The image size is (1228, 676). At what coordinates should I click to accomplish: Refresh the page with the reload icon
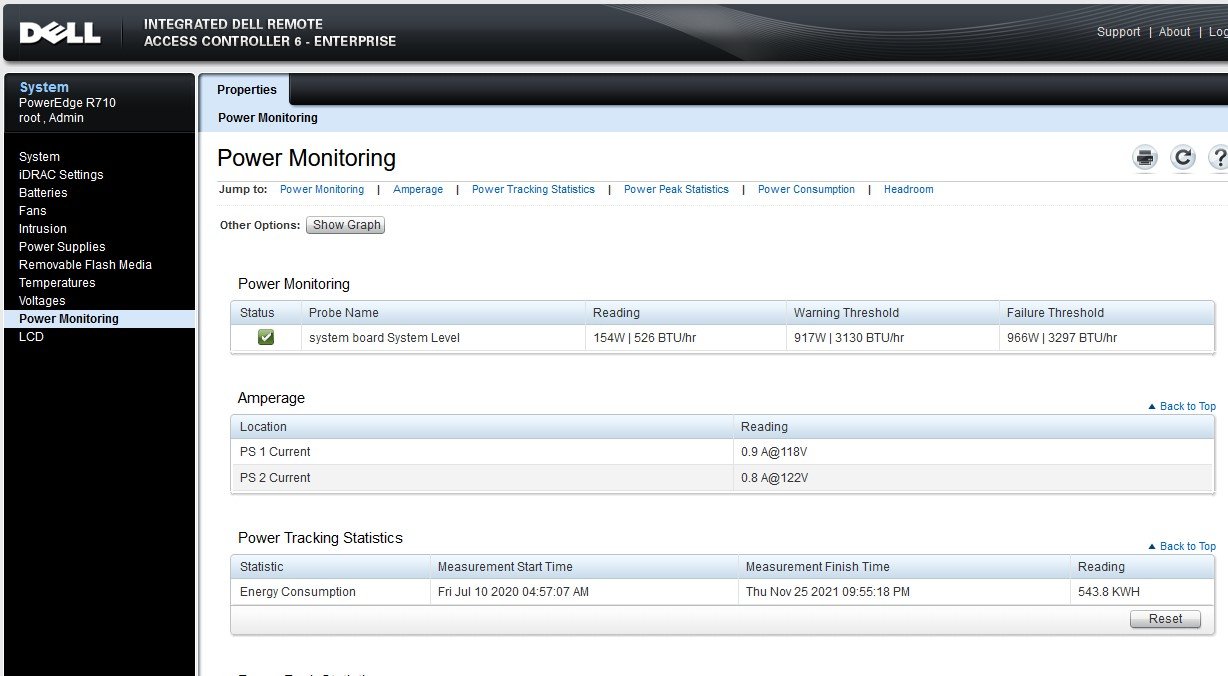click(x=1183, y=157)
